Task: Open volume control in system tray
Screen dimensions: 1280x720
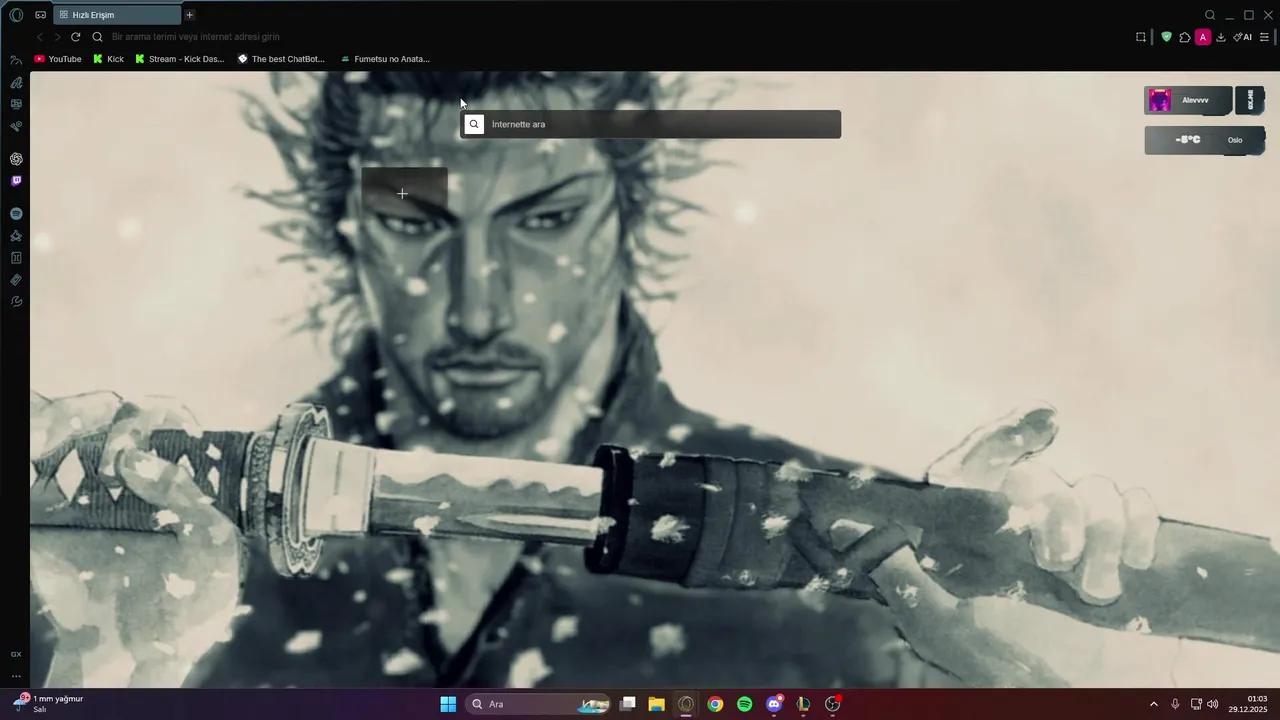Action: pyautogui.click(x=1213, y=704)
